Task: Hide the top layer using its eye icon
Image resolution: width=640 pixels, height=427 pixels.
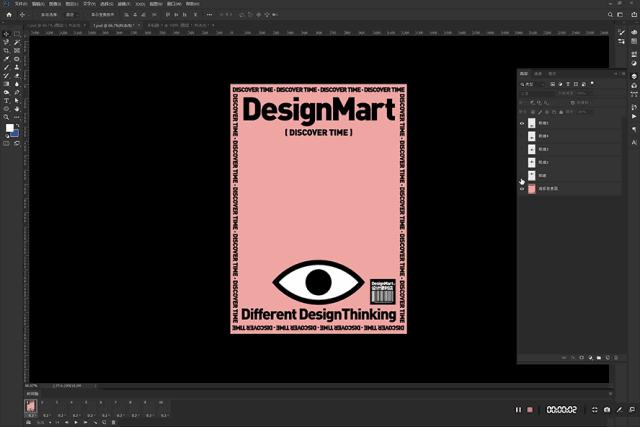Action: (x=522, y=123)
